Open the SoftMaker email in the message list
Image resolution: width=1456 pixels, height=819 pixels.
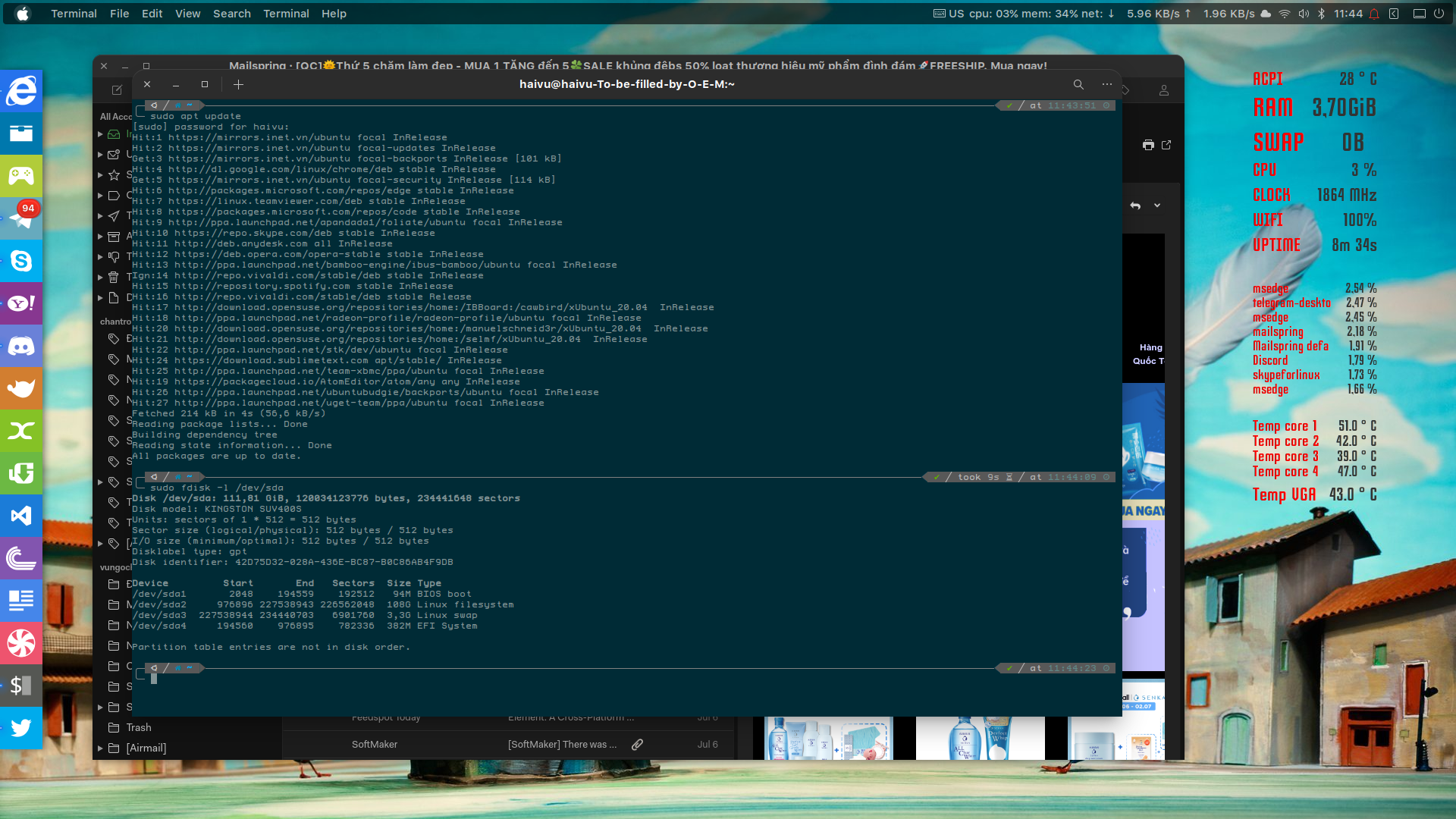[508, 745]
